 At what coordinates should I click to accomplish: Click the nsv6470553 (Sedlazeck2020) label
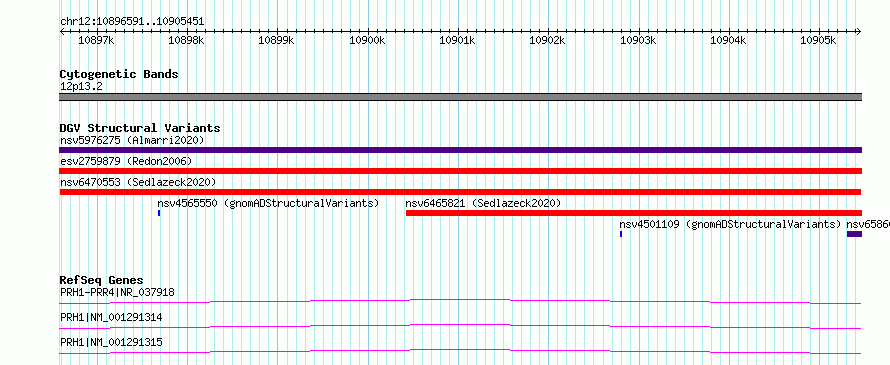pyautogui.click(x=138, y=182)
